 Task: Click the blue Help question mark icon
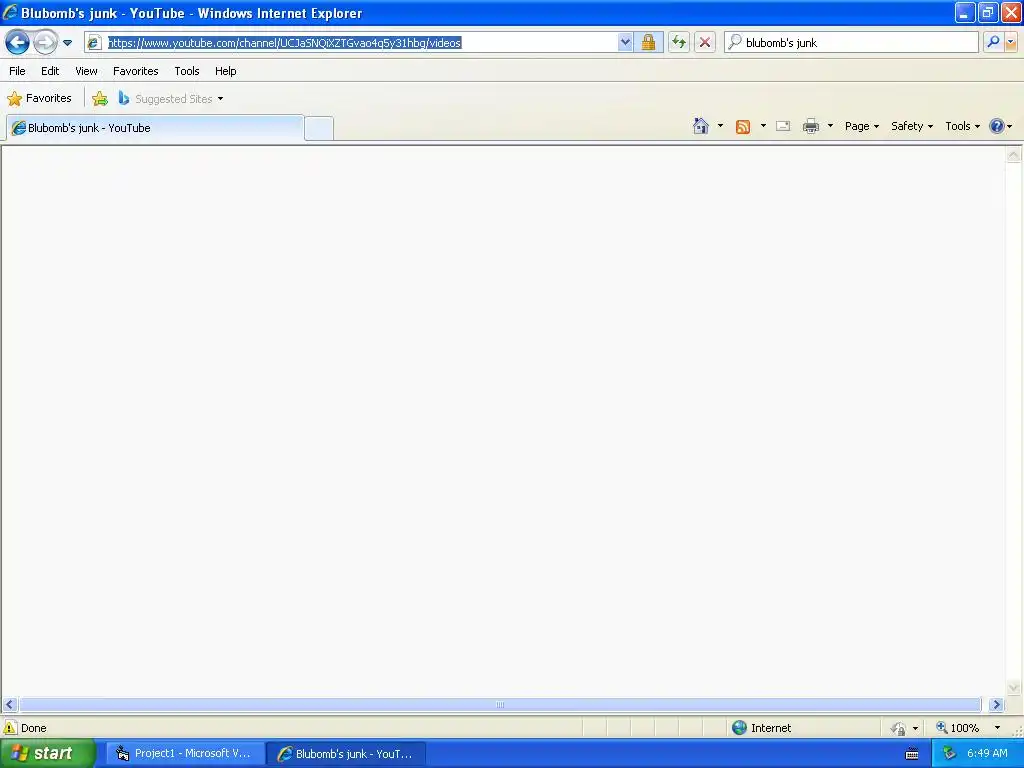[x=997, y=126]
